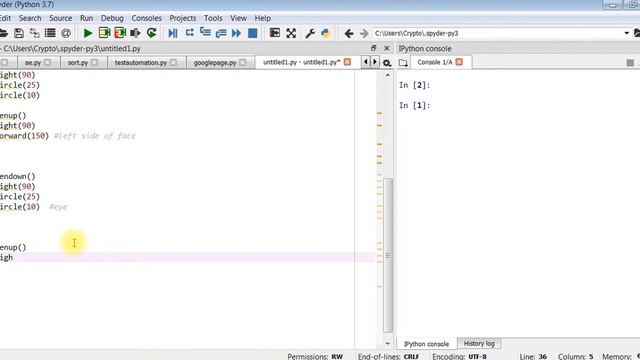Viewport: 640px width, 360px height.
Task: Click the '#left side of face' comment
Action: (95, 136)
